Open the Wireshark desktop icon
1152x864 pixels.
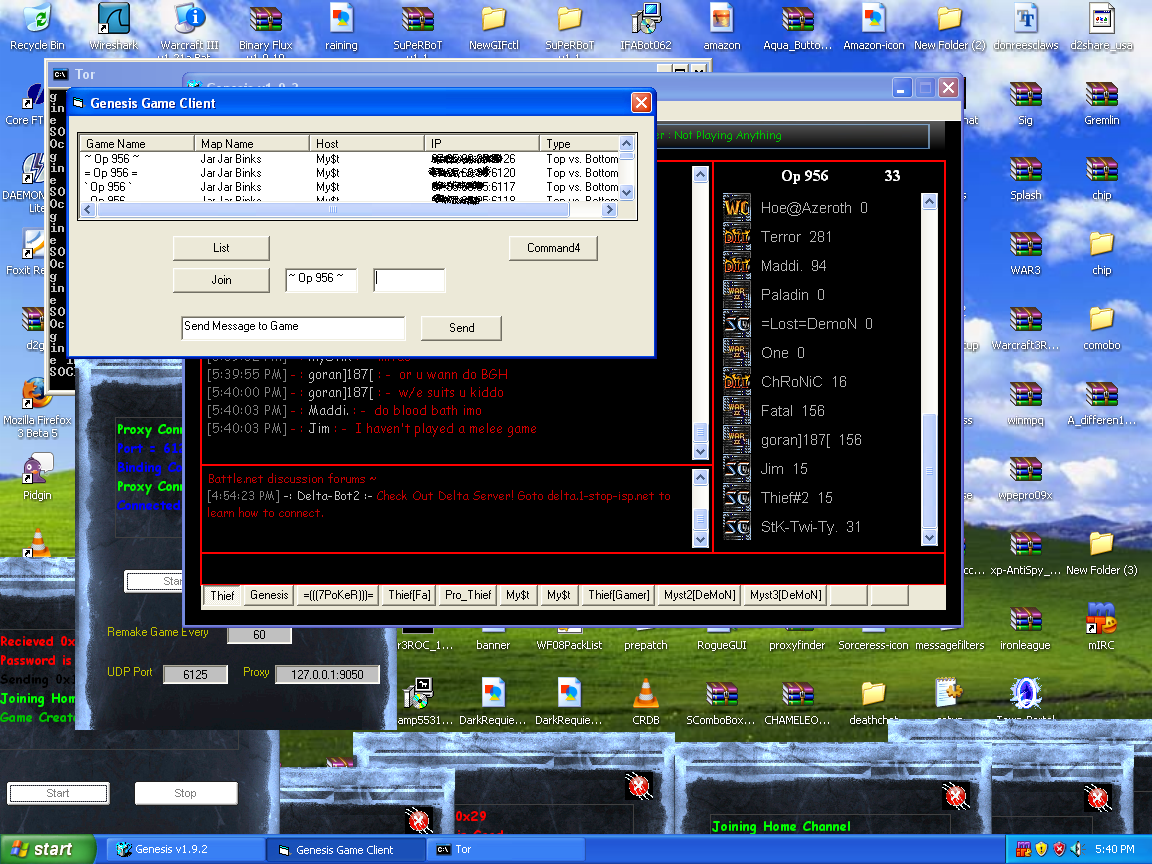(x=113, y=20)
